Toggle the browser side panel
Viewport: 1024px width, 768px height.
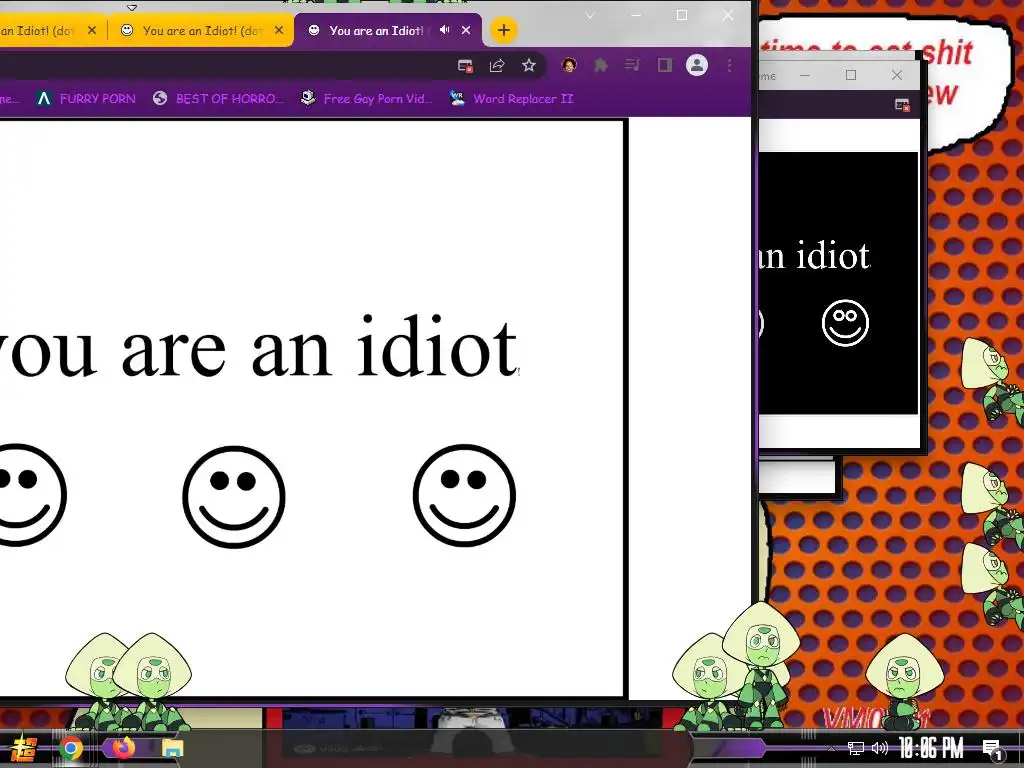[665, 65]
